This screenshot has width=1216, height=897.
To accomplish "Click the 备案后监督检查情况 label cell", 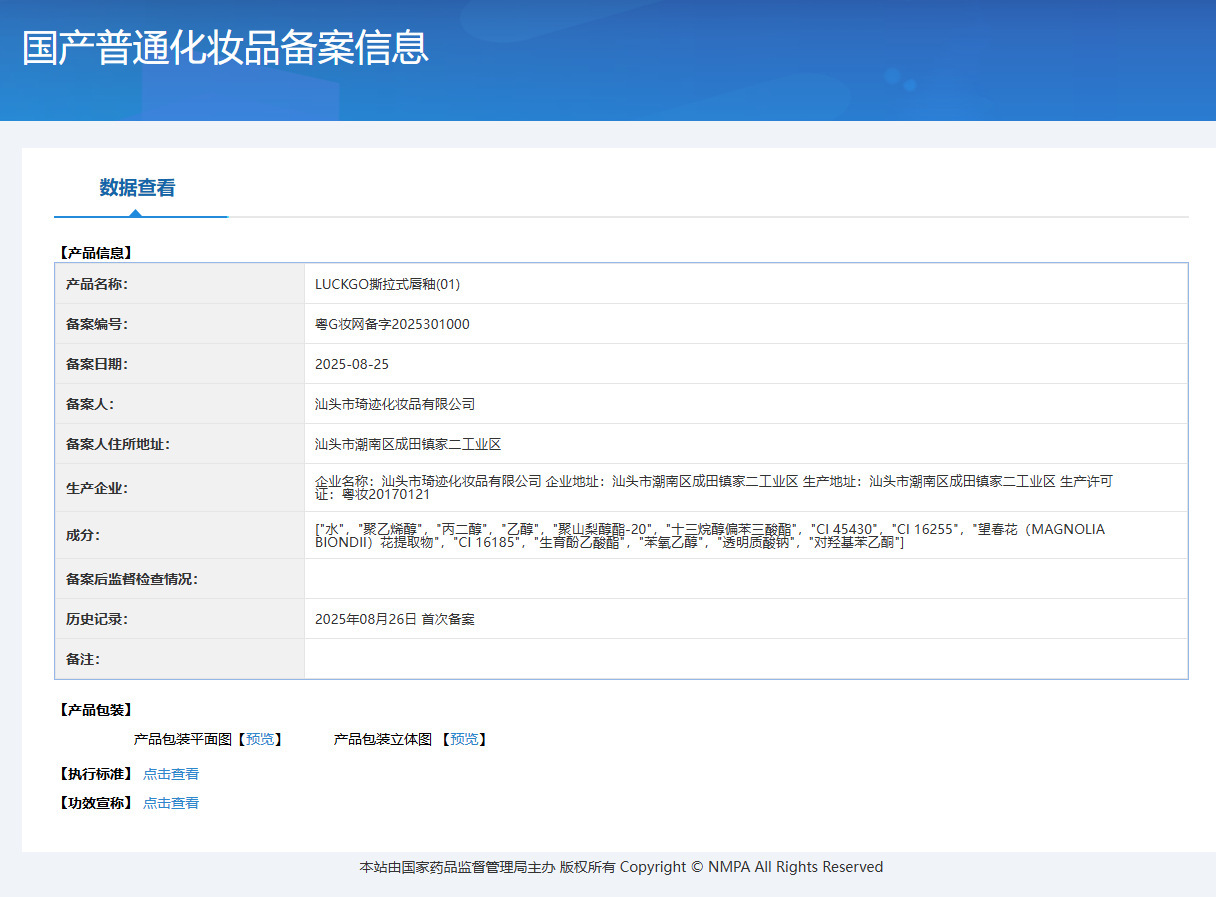I will [x=180, y=579].
